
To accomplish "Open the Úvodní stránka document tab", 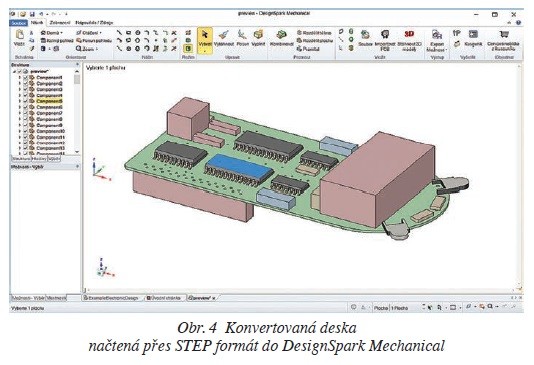I will point(164,298).
